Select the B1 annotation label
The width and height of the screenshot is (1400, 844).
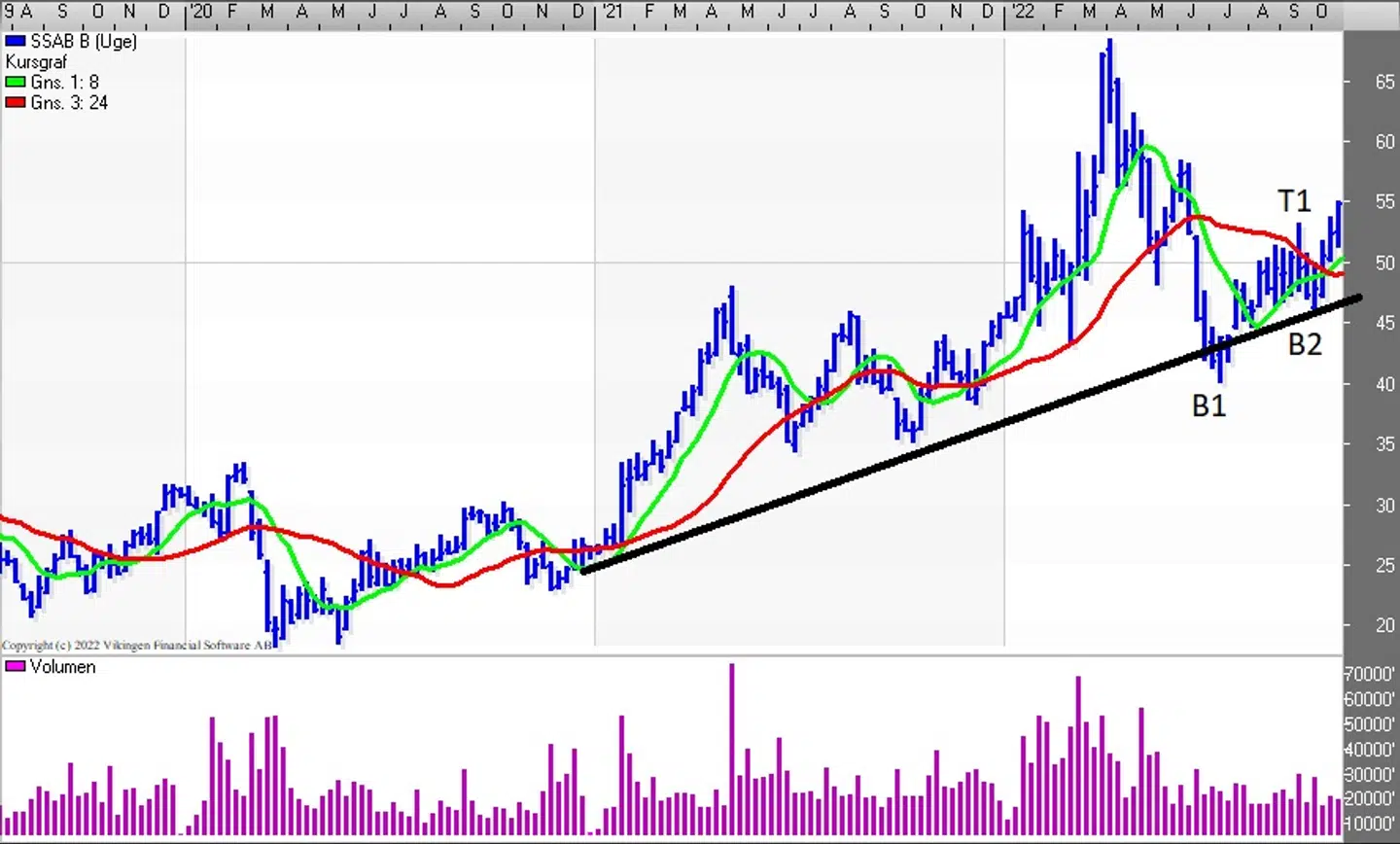pyautogui.click(x=1208, y=406)
